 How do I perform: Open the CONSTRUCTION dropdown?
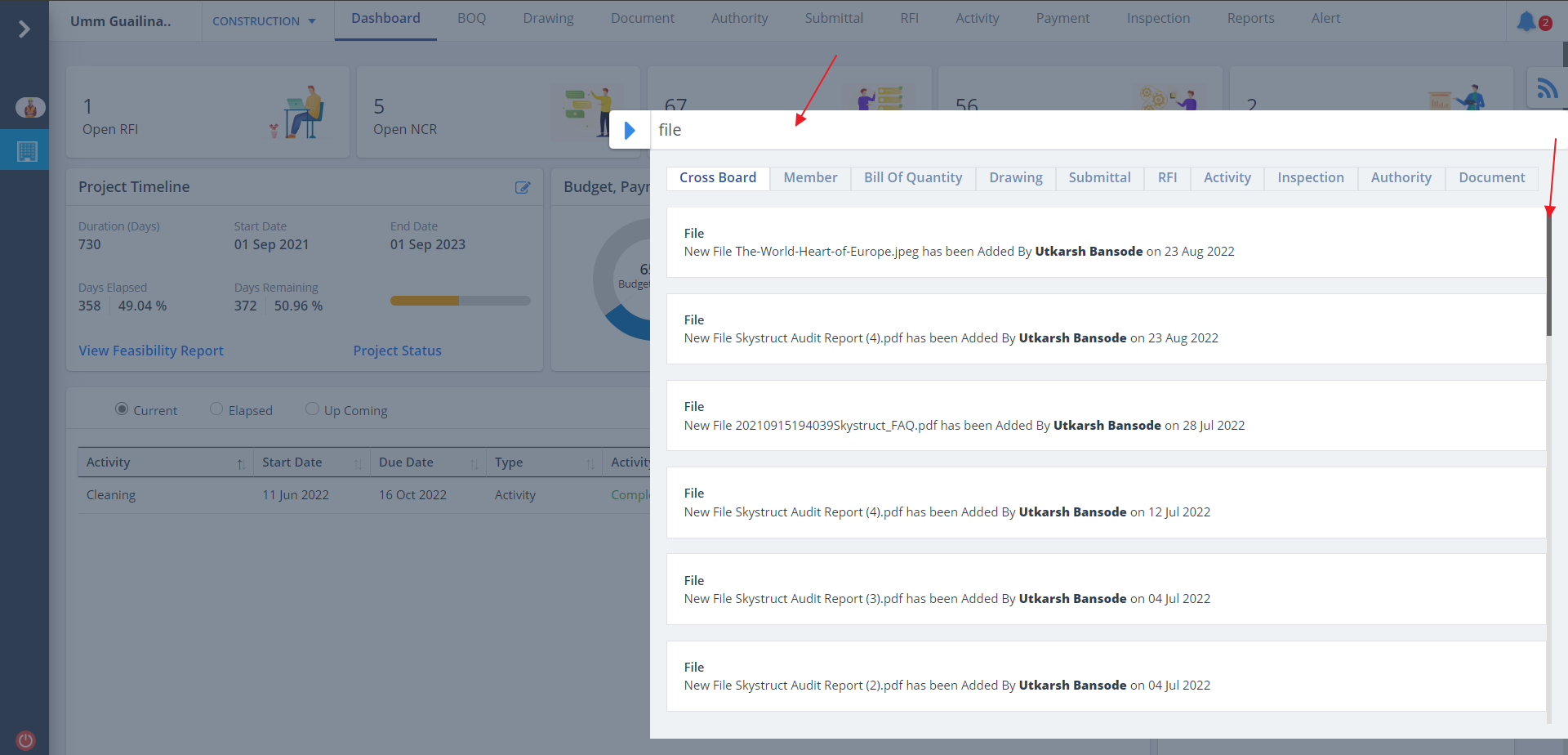[x=264, y=21]
